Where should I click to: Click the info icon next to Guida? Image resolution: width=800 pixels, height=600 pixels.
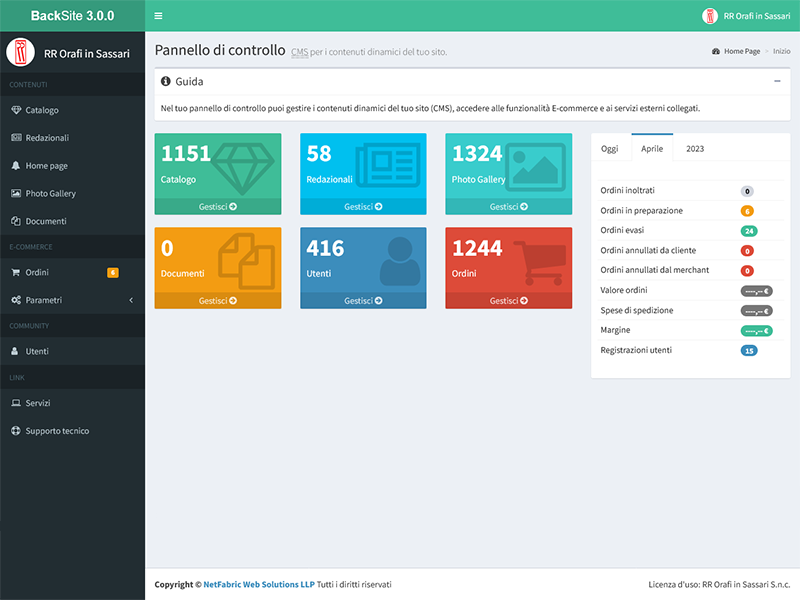point(165,81)
